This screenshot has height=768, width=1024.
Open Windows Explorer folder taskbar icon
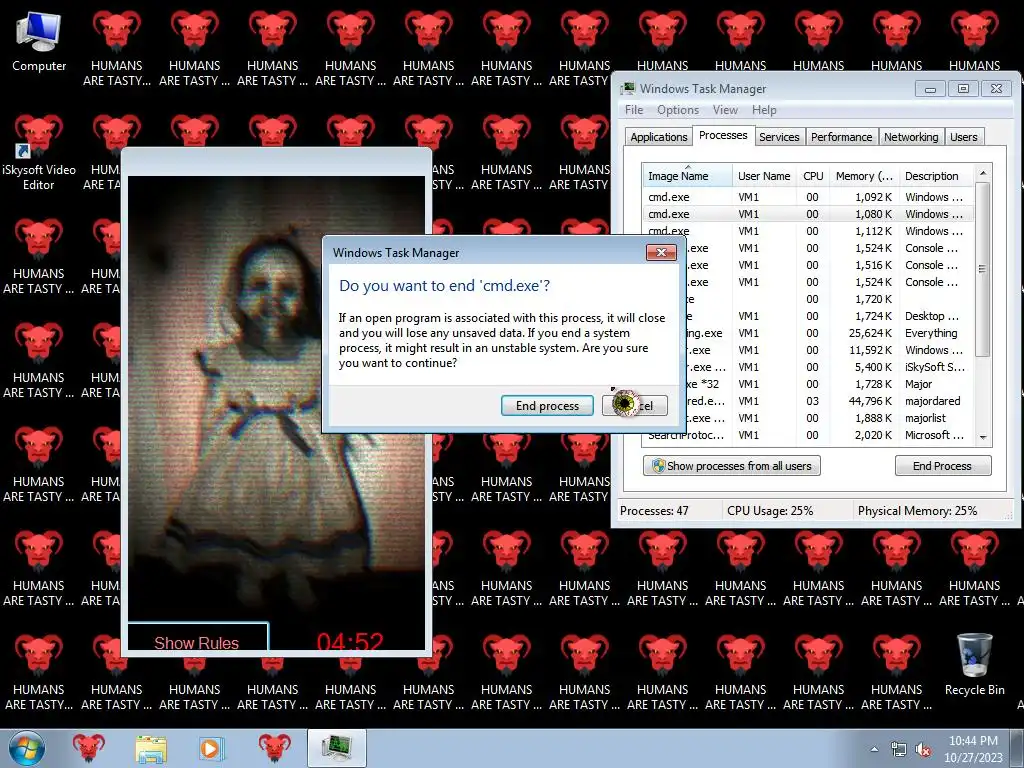point(151,748)
